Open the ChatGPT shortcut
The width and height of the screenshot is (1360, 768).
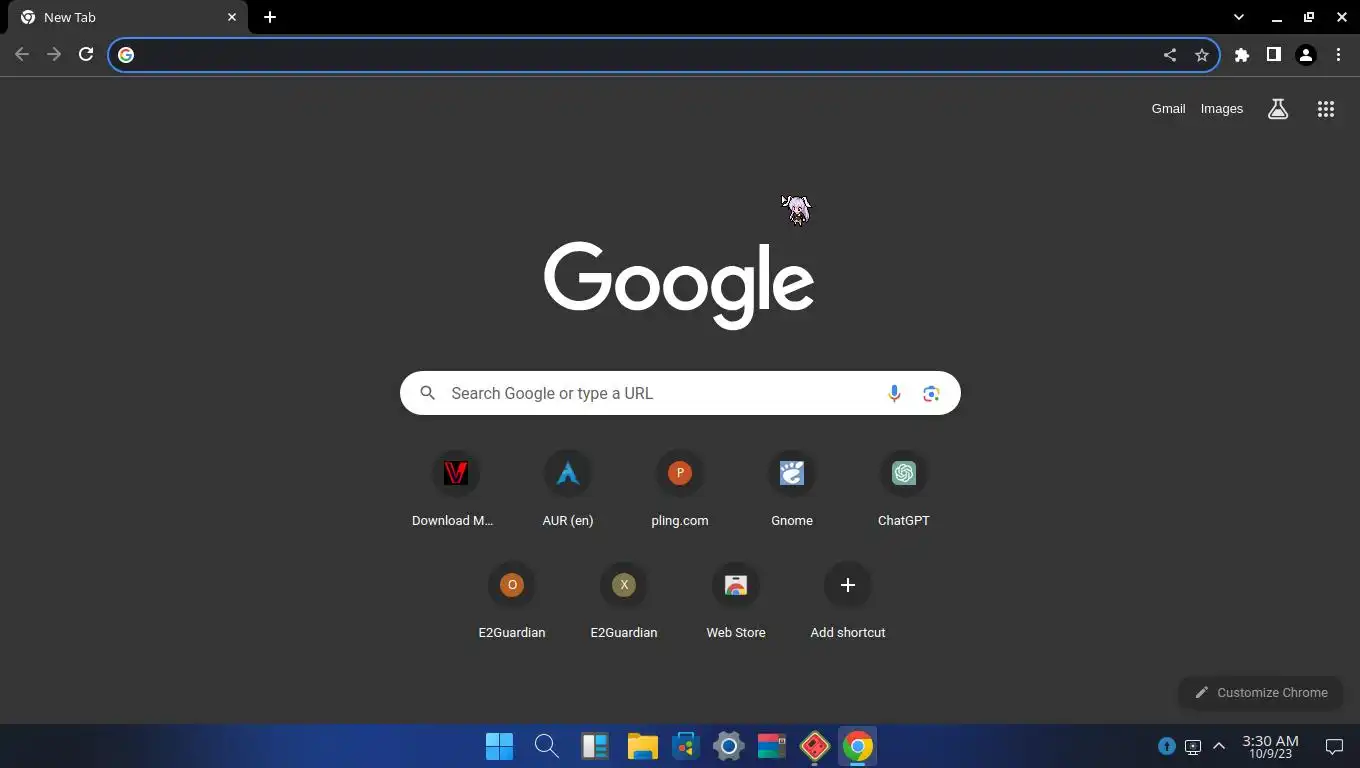[x=904, y=489]
